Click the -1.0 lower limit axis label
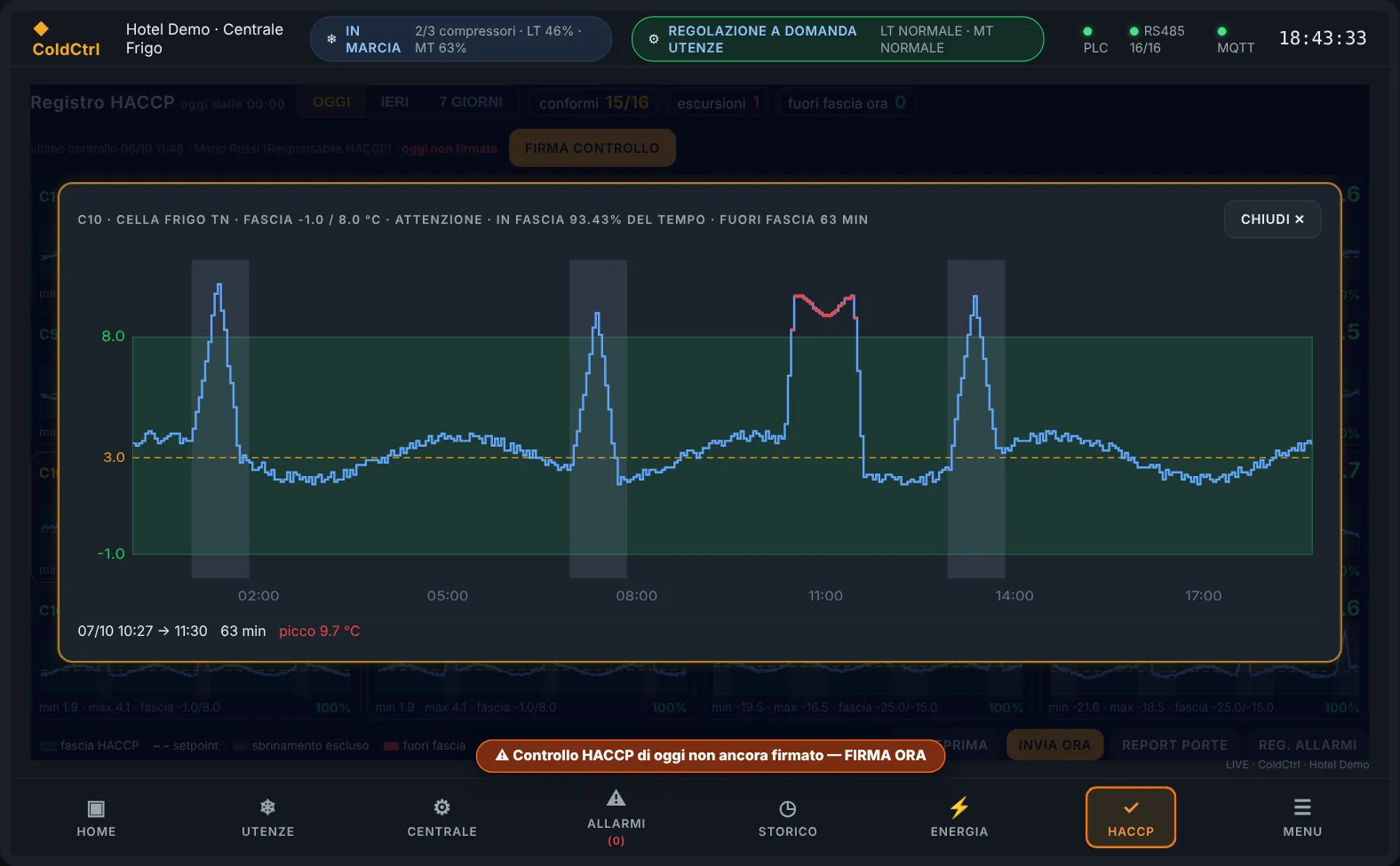 pyautogui.click(x=111, y=553)
